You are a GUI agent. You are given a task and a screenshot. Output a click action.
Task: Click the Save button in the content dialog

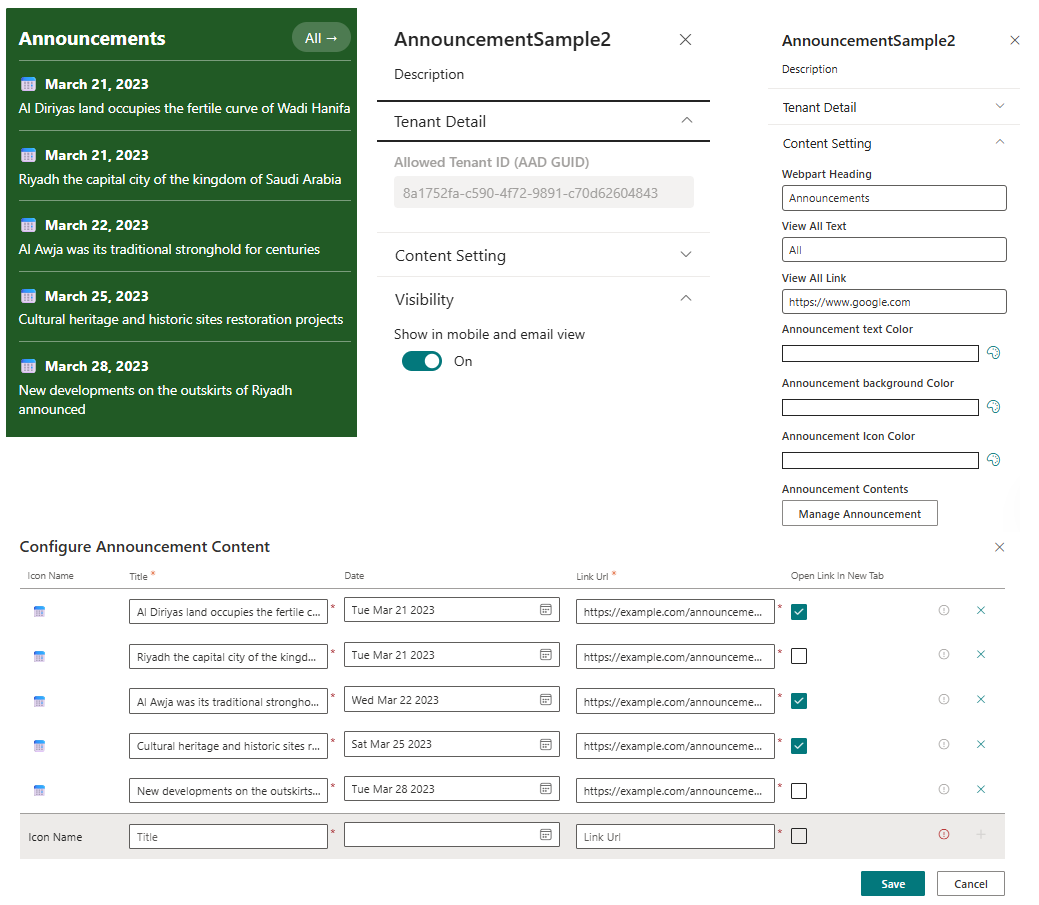(892, 883)
